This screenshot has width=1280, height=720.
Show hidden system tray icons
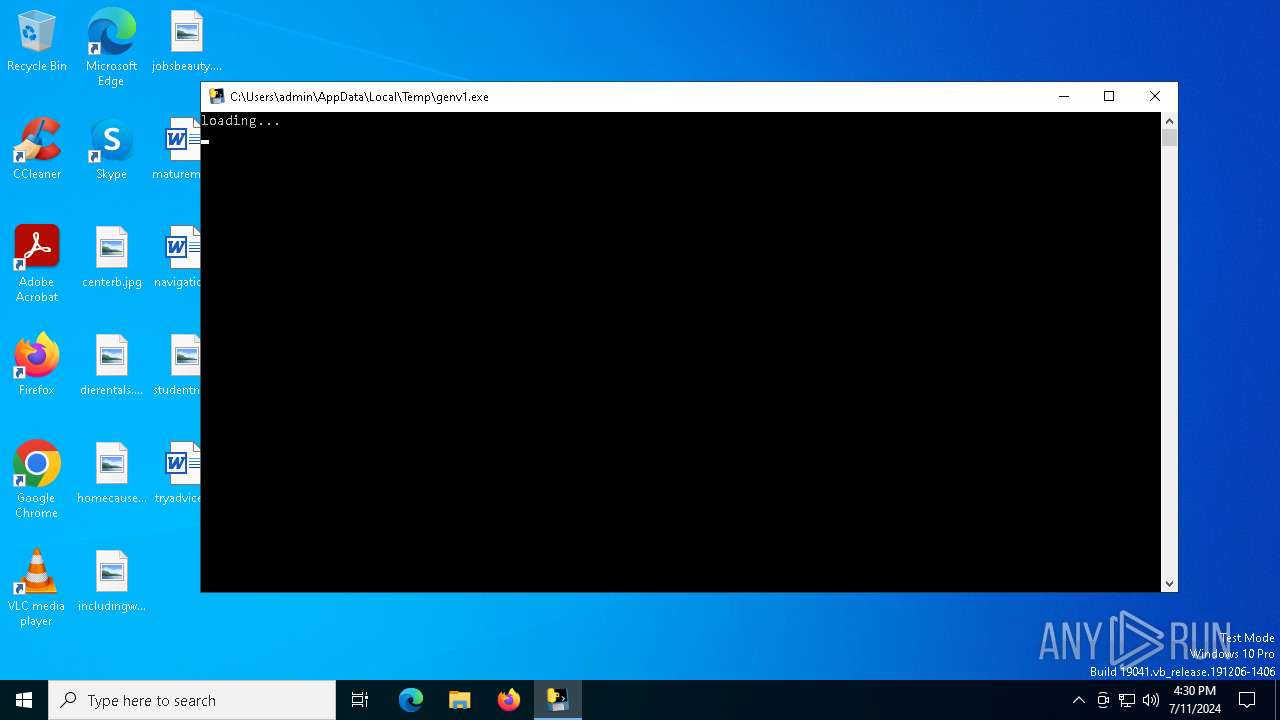click(x=1078, y=700)
